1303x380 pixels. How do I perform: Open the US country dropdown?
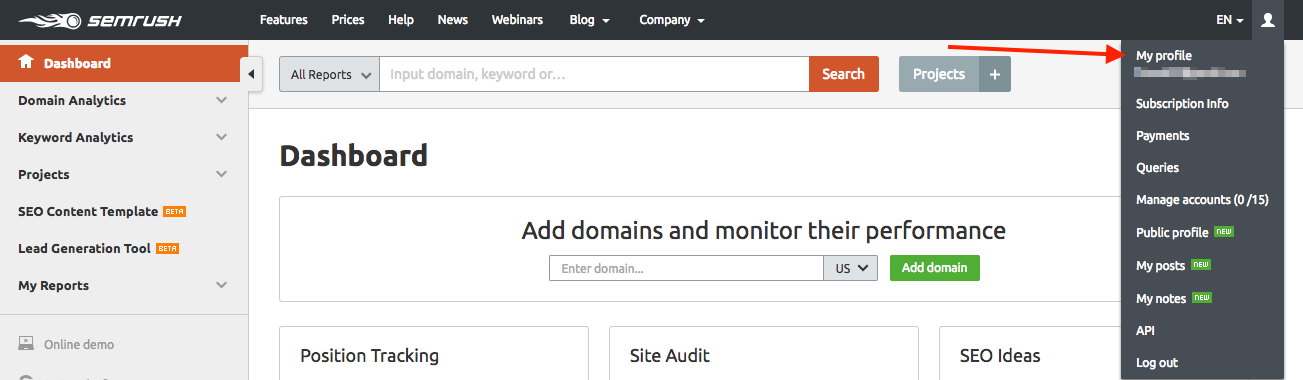pos(850,268)
